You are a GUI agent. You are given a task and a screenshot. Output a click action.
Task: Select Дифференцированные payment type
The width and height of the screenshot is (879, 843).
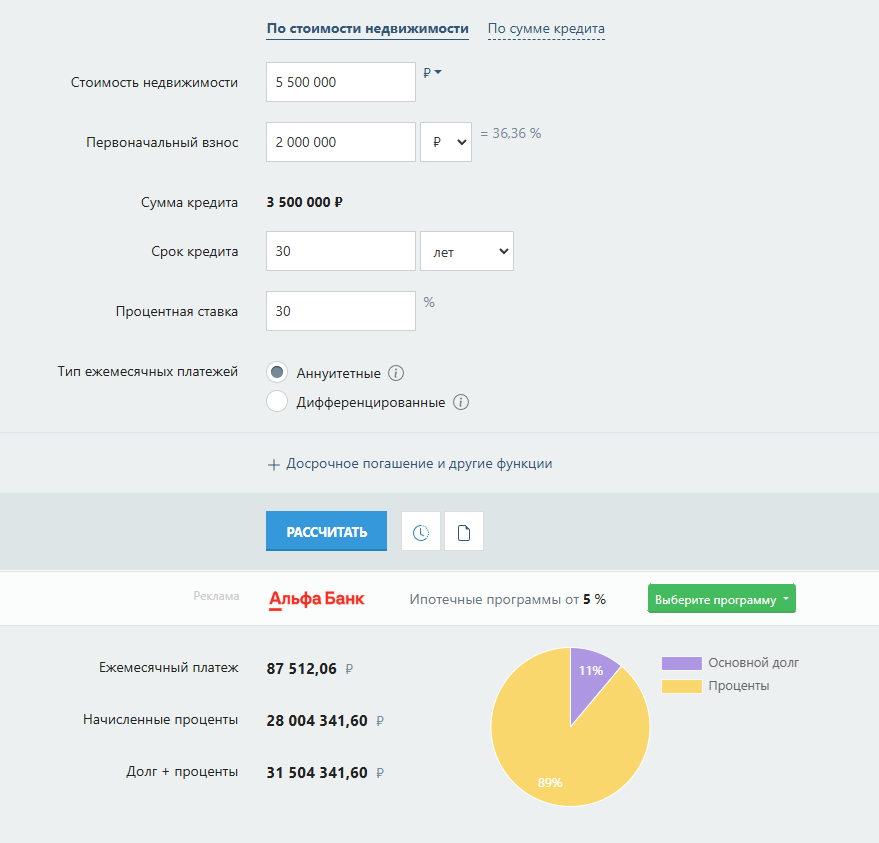pyautogui.click(x=277, y=403)
